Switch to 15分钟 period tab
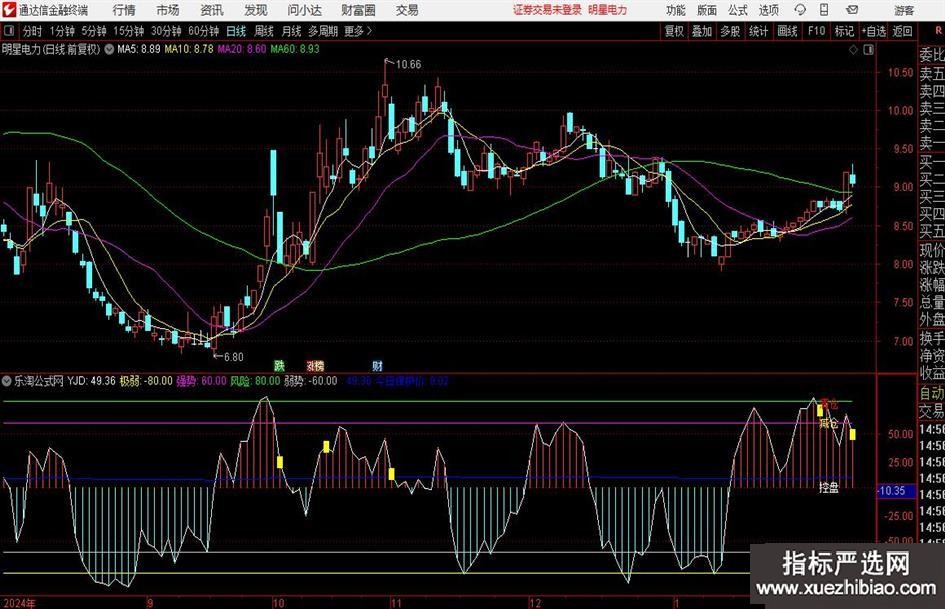This screenshot has width=945, height=609. (x=128, y=31)
